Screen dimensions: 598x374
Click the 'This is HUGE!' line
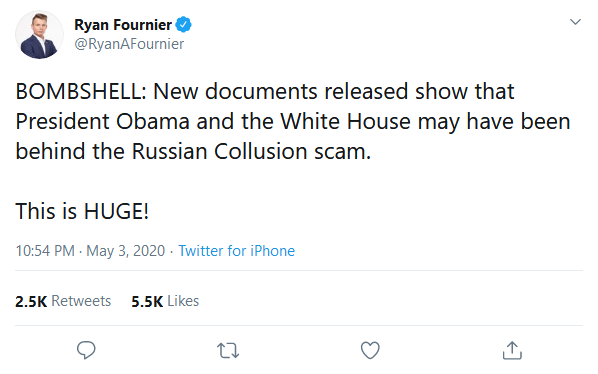(82, 211)
